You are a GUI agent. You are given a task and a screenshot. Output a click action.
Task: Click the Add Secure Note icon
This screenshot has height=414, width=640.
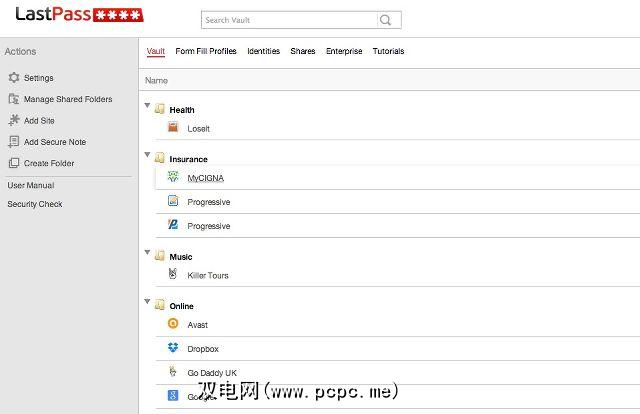pyautogui.click(x=14, y=142)
